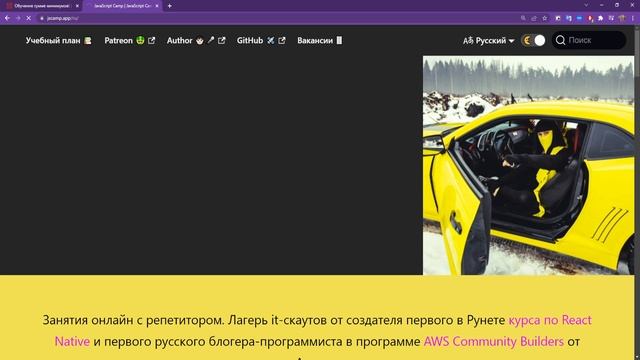This screenshot has height=360, width=640.
Task: Click the text Занятия онлайн с репетитором
Action: pos(133,320)
